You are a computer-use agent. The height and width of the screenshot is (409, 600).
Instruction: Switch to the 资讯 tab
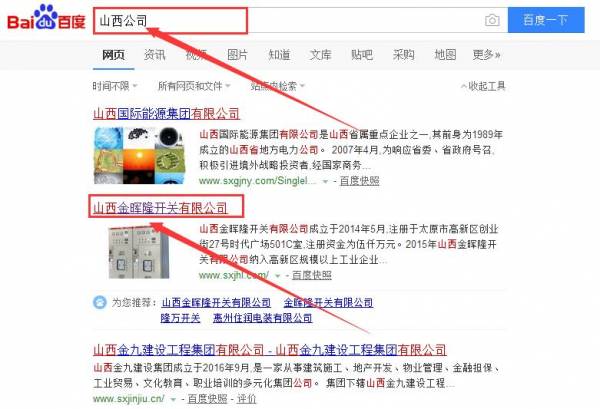pyautogui.click(x=155, y=55)
